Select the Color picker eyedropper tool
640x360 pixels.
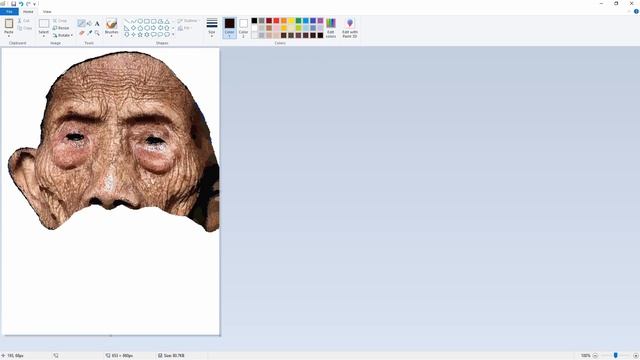(x=89, y=33)
